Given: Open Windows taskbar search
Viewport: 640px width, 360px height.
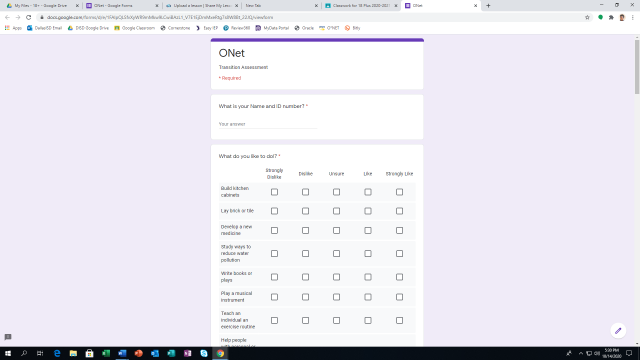Looking at the screenshot, I should [24, 353].
